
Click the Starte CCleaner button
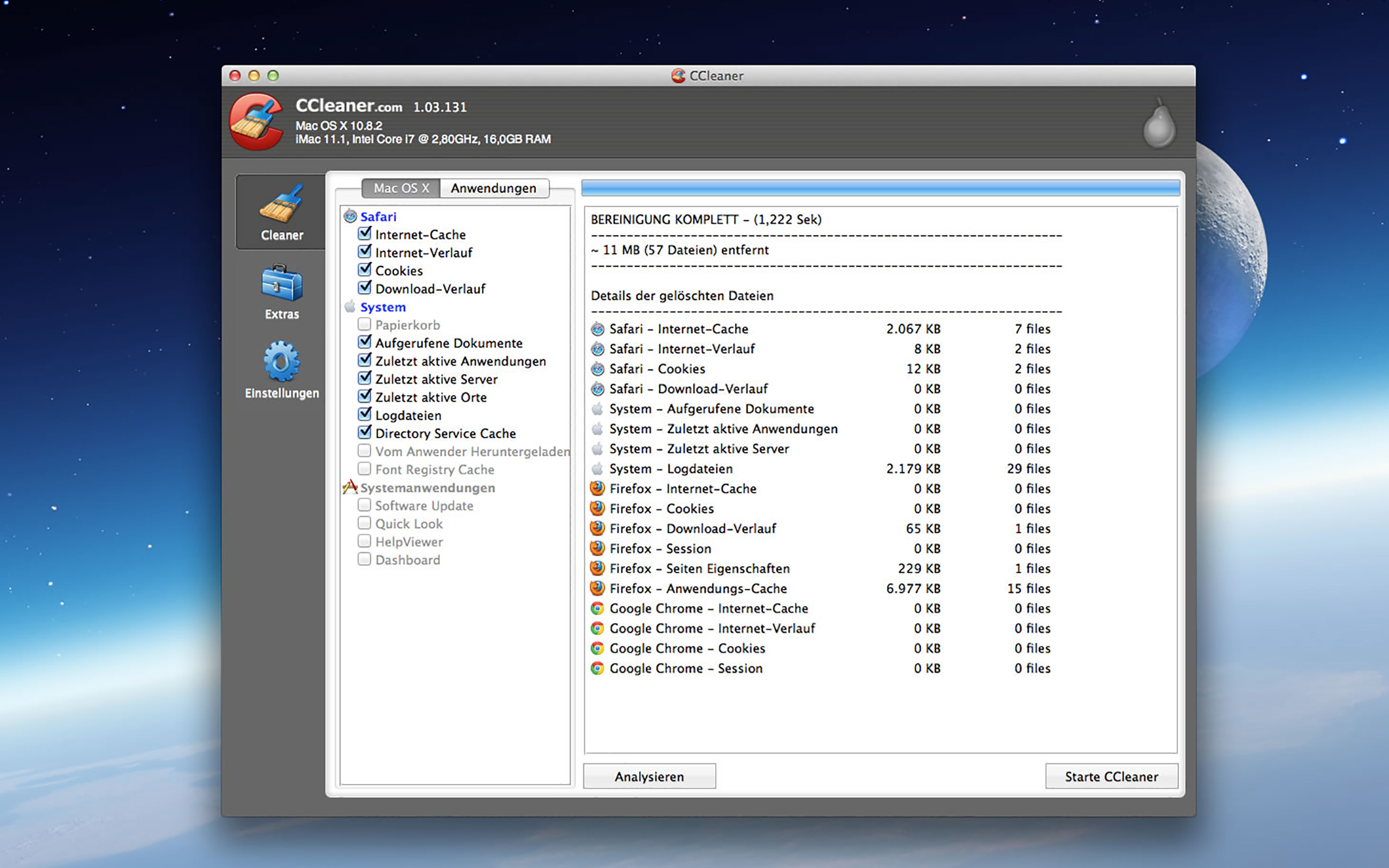[x=1111, y=777]
